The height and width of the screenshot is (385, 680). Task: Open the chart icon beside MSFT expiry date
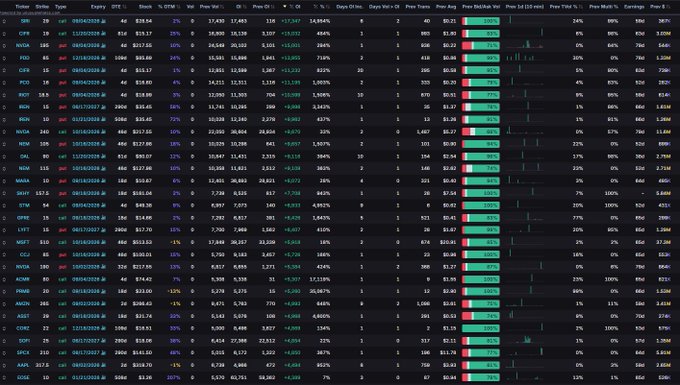tap(103, 242)
